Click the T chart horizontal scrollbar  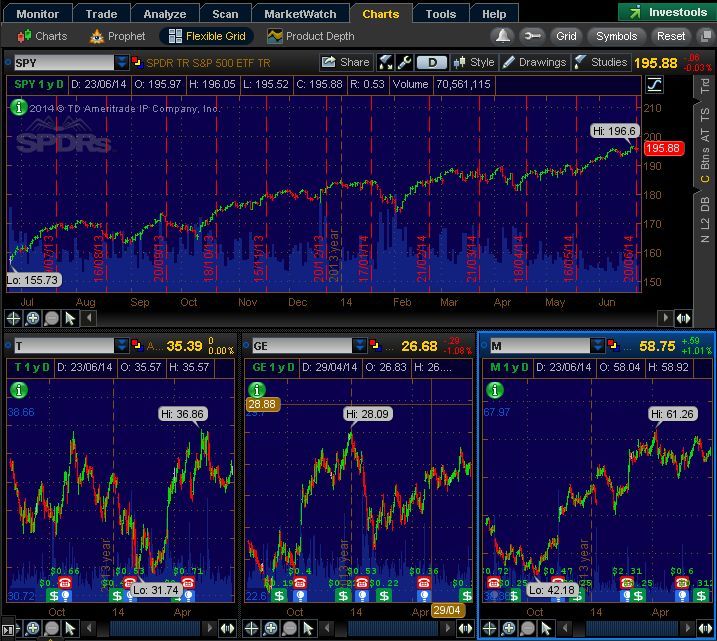point(155,628)
